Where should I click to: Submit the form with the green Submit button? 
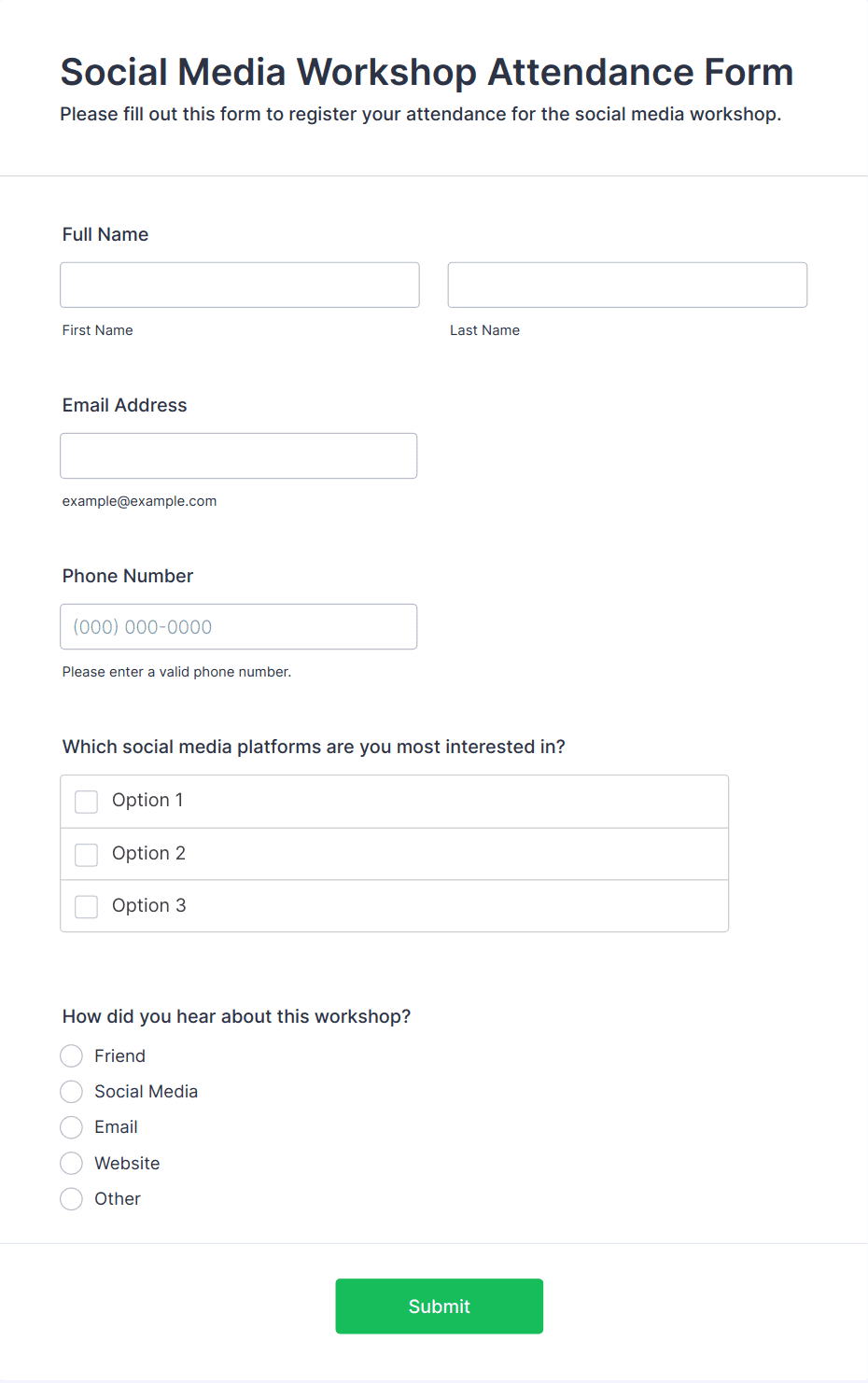click(x=440, y=1306)
